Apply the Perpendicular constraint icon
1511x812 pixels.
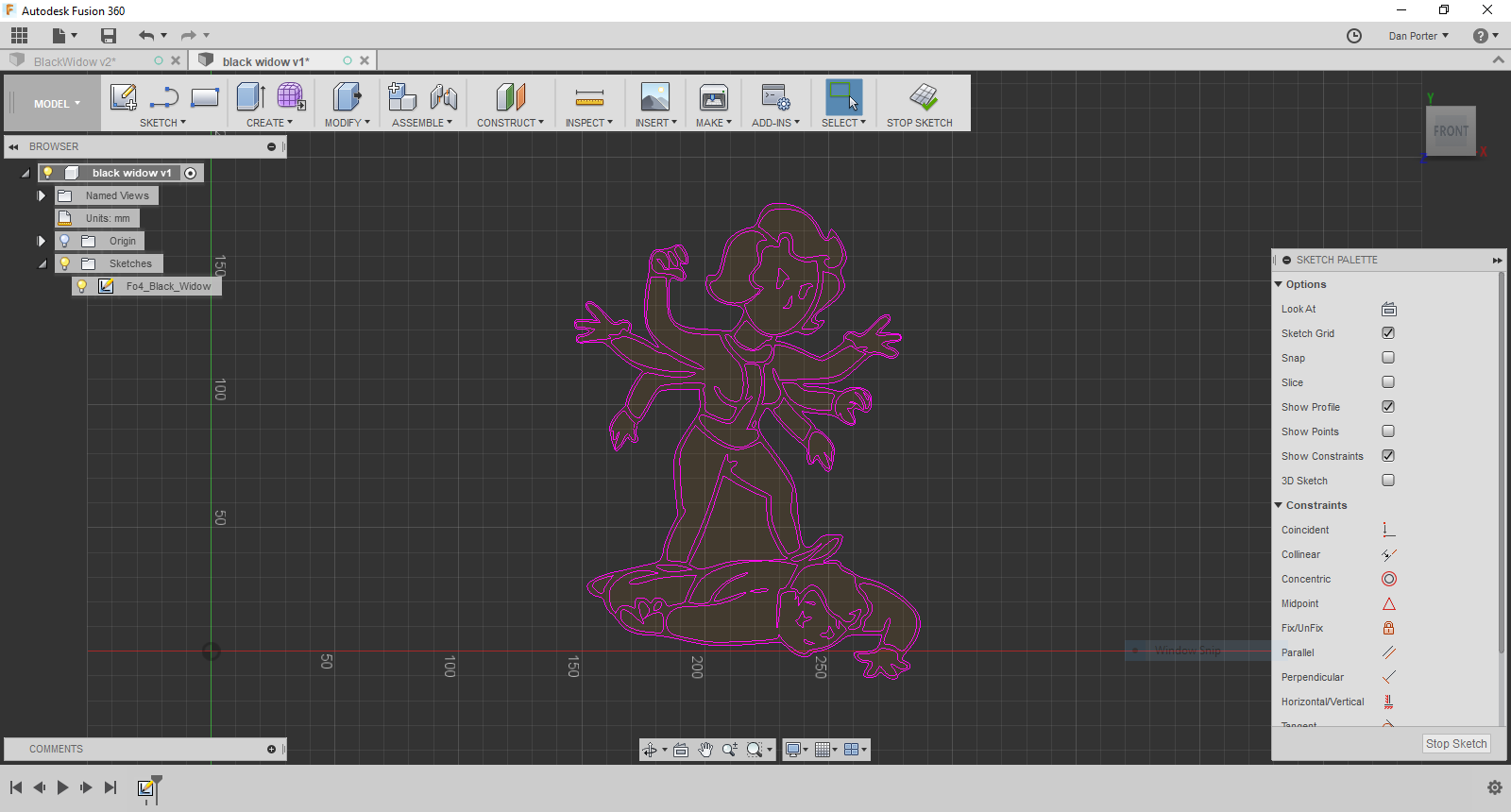point(1388,677)
